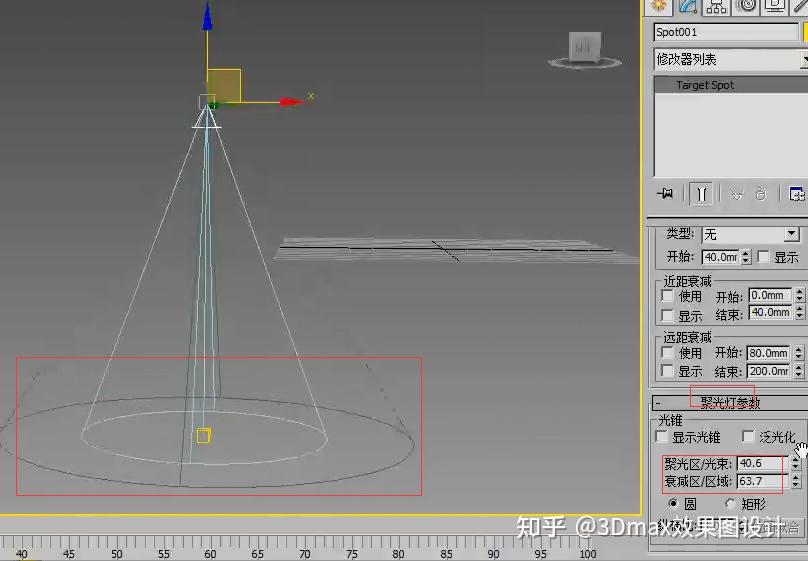Enable 远距衰减 使用 checkbox

(667, 352)
